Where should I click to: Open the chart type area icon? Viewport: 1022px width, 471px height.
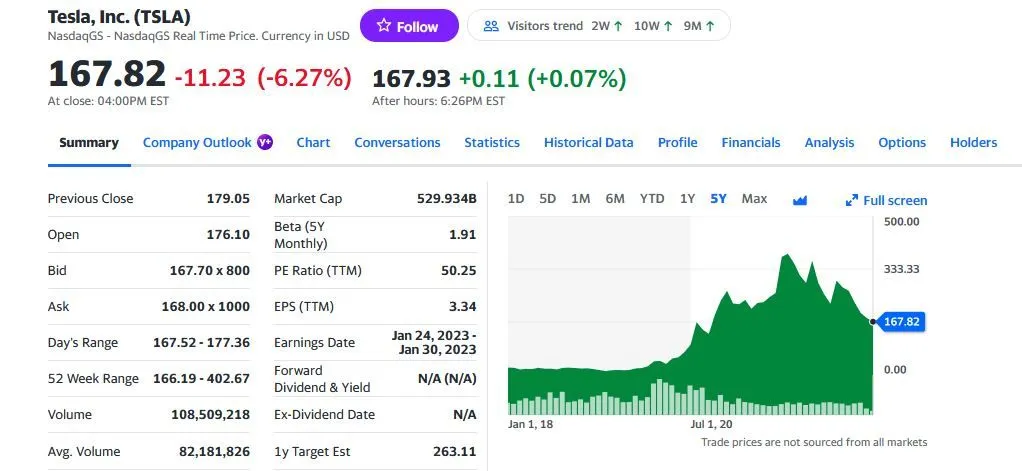pyautogui.click(x=799, y=200)
